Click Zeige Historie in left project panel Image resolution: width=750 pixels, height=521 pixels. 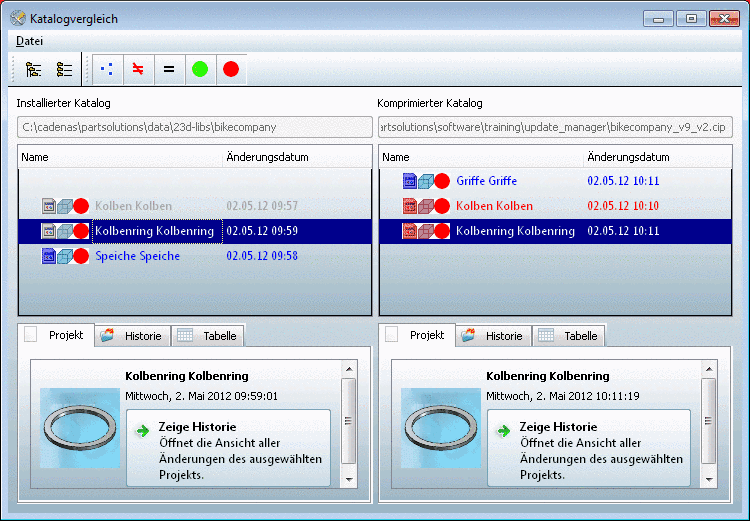click(229, 448)
